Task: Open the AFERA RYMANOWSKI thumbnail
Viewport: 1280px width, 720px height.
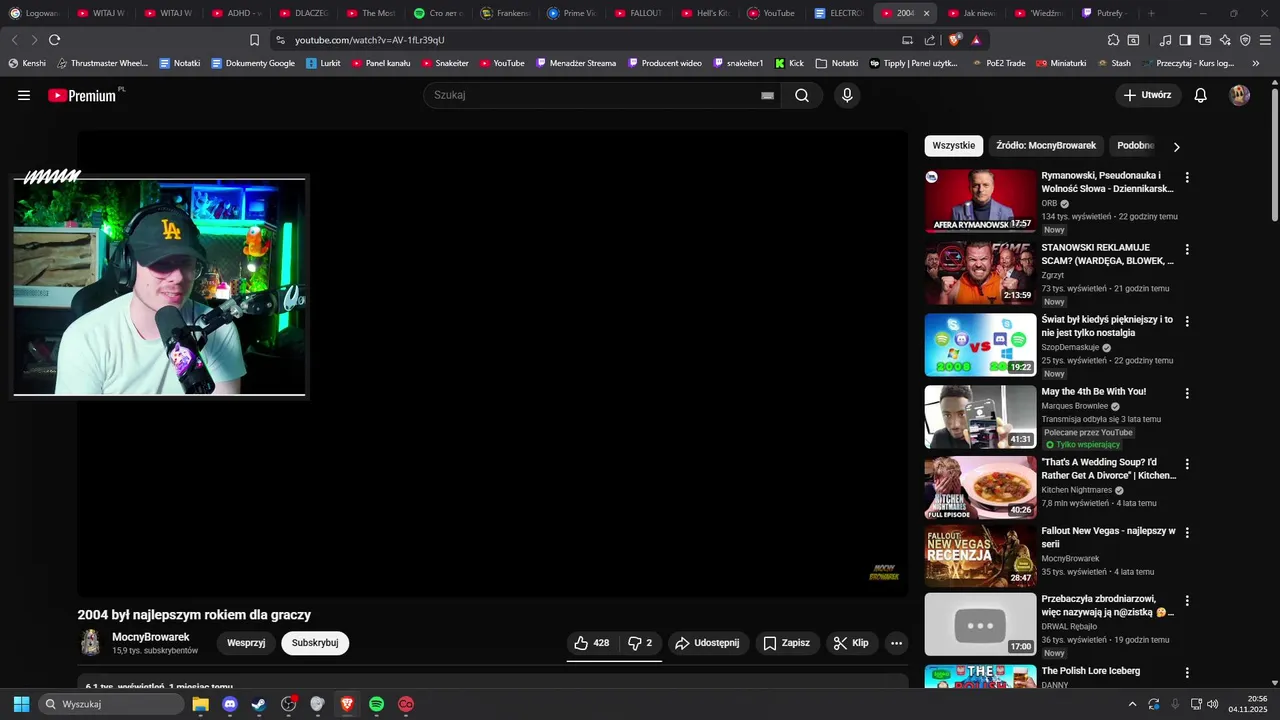Action: coord(980,200)
